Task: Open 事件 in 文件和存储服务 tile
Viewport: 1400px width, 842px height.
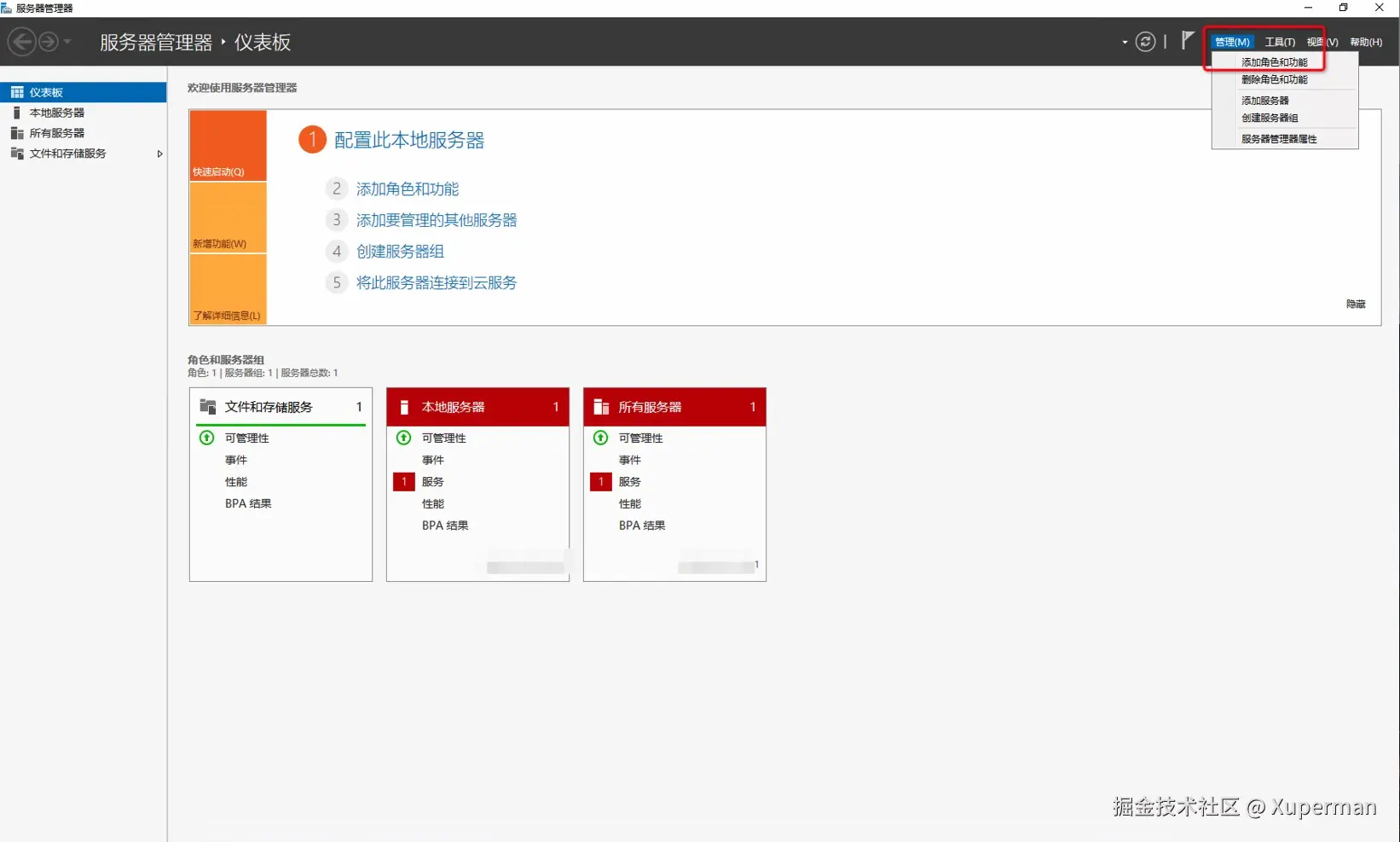Action: click(x=236, y=460)
